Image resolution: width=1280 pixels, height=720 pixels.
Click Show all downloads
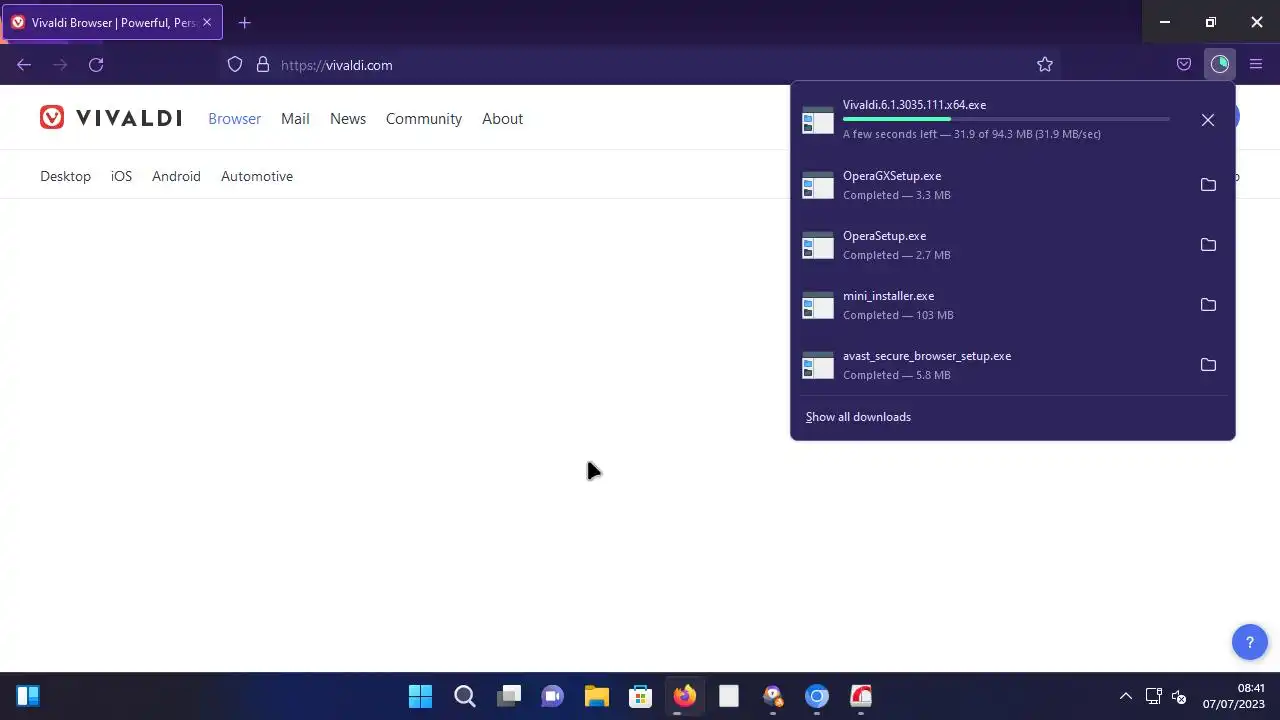point(858,417)
